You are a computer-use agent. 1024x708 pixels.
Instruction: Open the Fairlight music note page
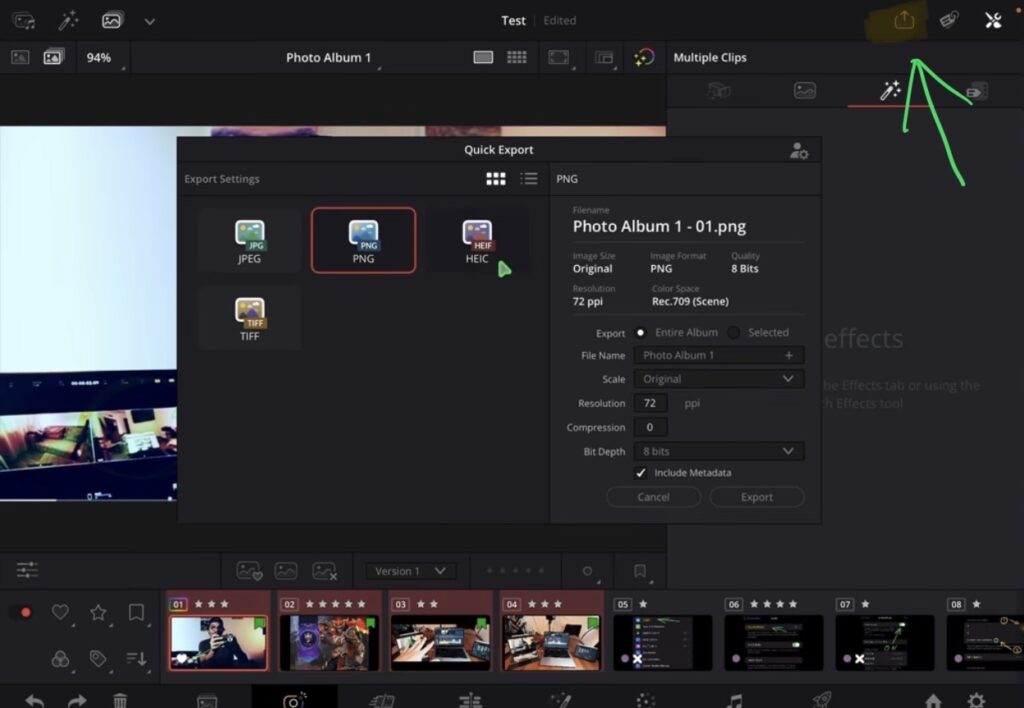[735, 701]
